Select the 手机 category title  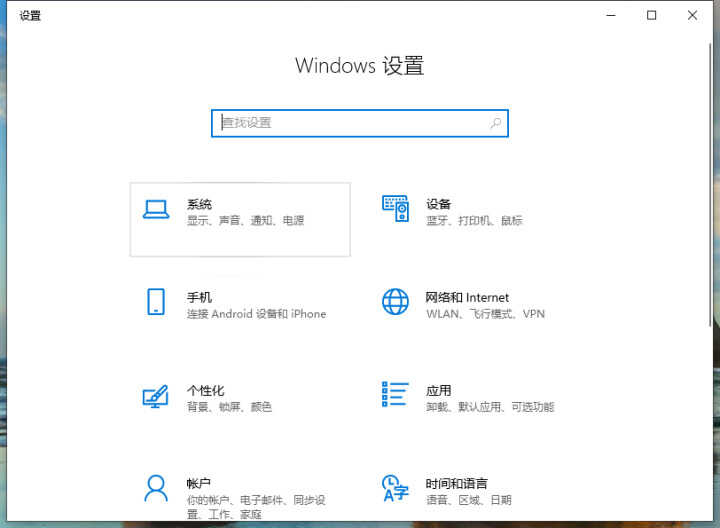(199, 297)
